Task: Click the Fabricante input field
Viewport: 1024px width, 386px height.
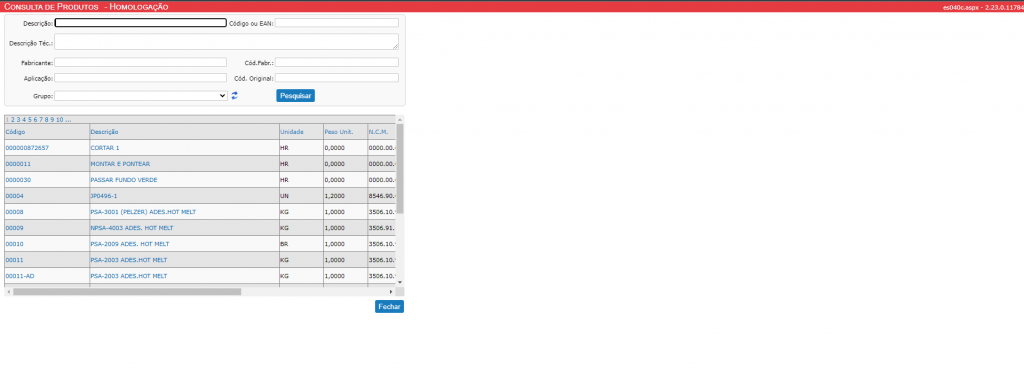Action: [x=140, y=62]
